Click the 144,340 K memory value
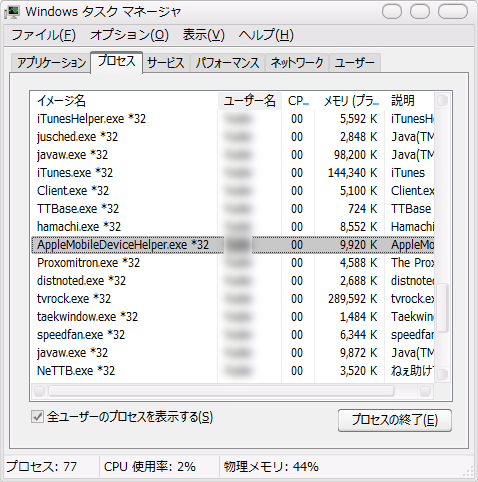 (x=353, y=173)
